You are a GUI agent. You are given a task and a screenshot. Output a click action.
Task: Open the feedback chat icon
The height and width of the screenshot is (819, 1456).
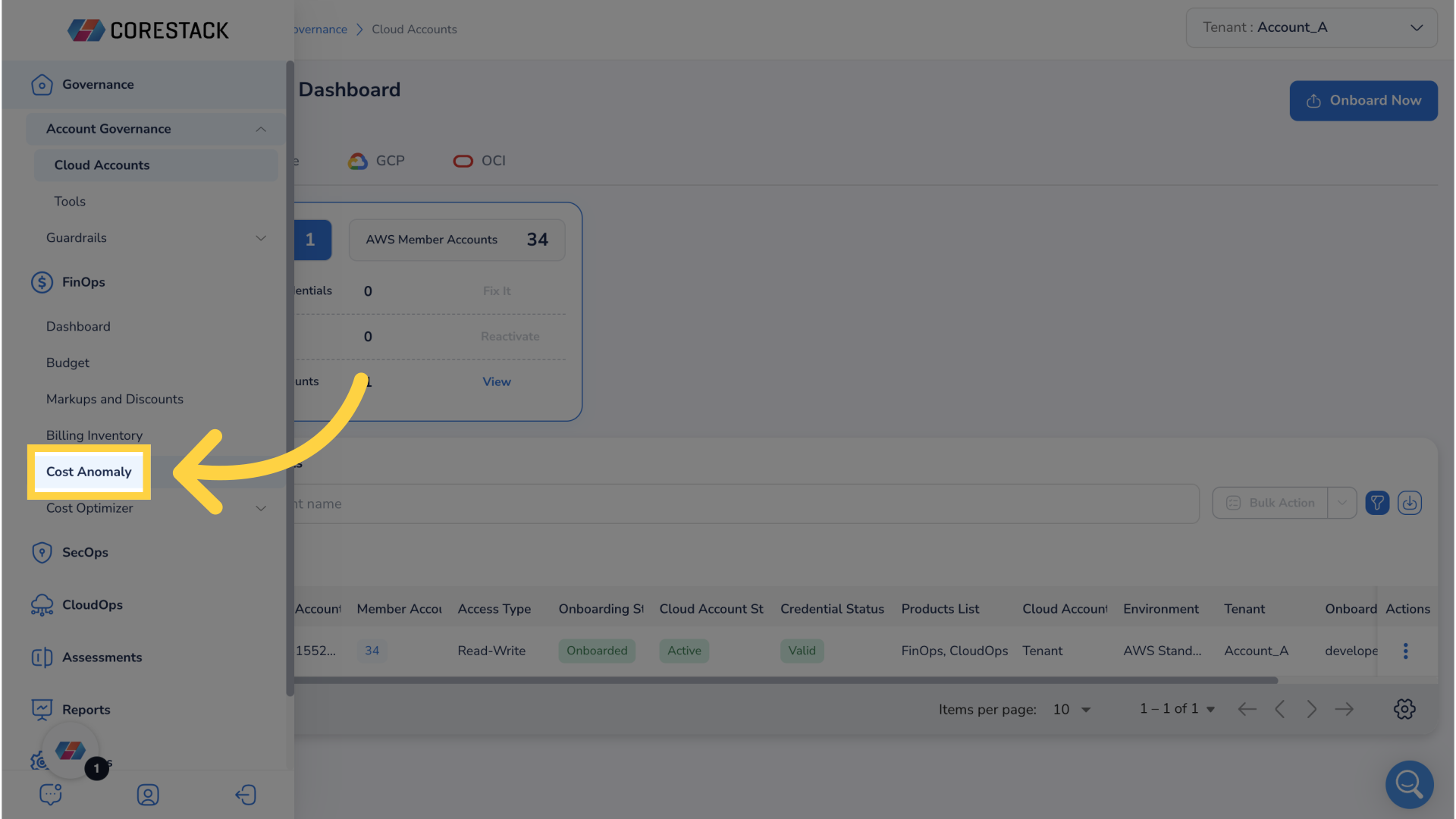[x=51, y=795]
